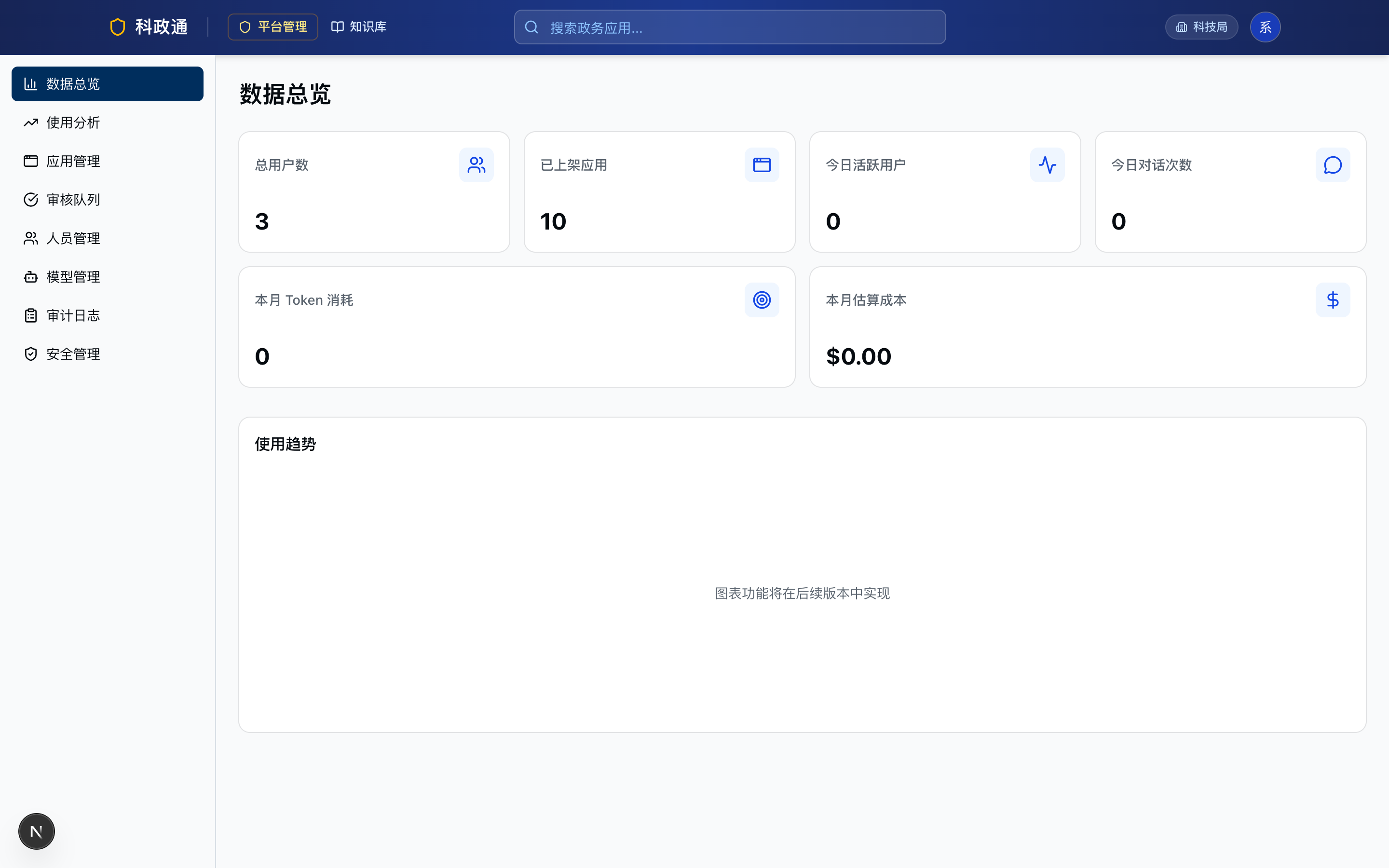Click the 使用趋势 section title
Screen dimensions: 1389x868
(x=285, y=444)
